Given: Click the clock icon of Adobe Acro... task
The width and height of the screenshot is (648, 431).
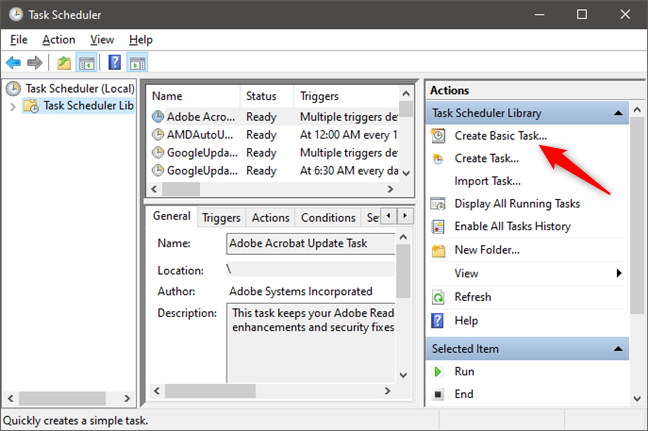Looking at the screenshot, I should [158, 117].
